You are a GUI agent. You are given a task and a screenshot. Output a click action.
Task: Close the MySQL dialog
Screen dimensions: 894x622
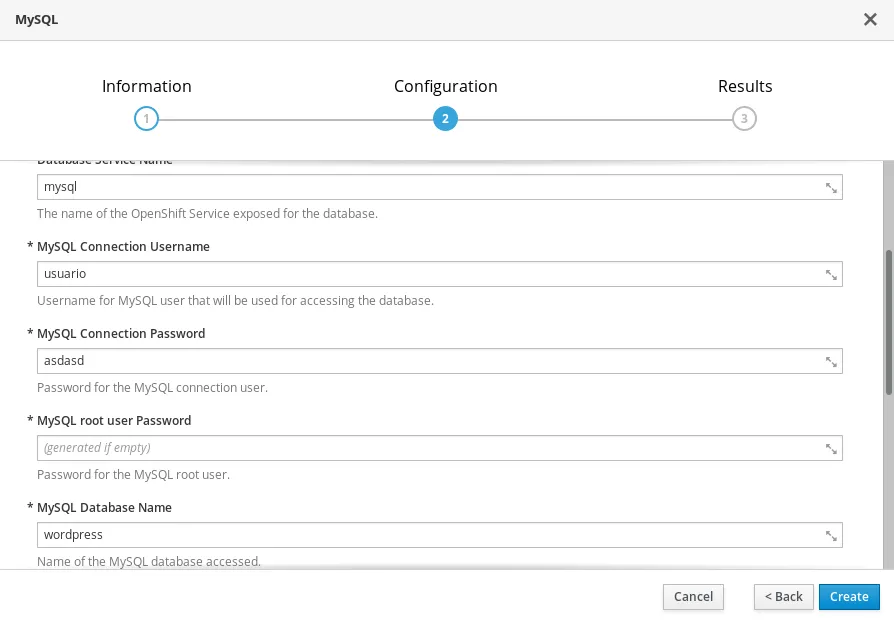click(870, 20)
